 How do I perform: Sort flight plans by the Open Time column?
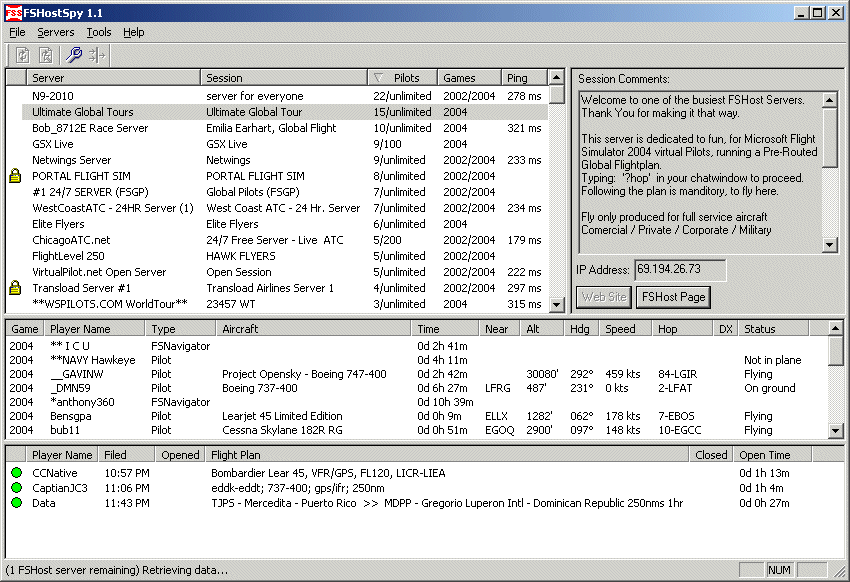(772, 455)
